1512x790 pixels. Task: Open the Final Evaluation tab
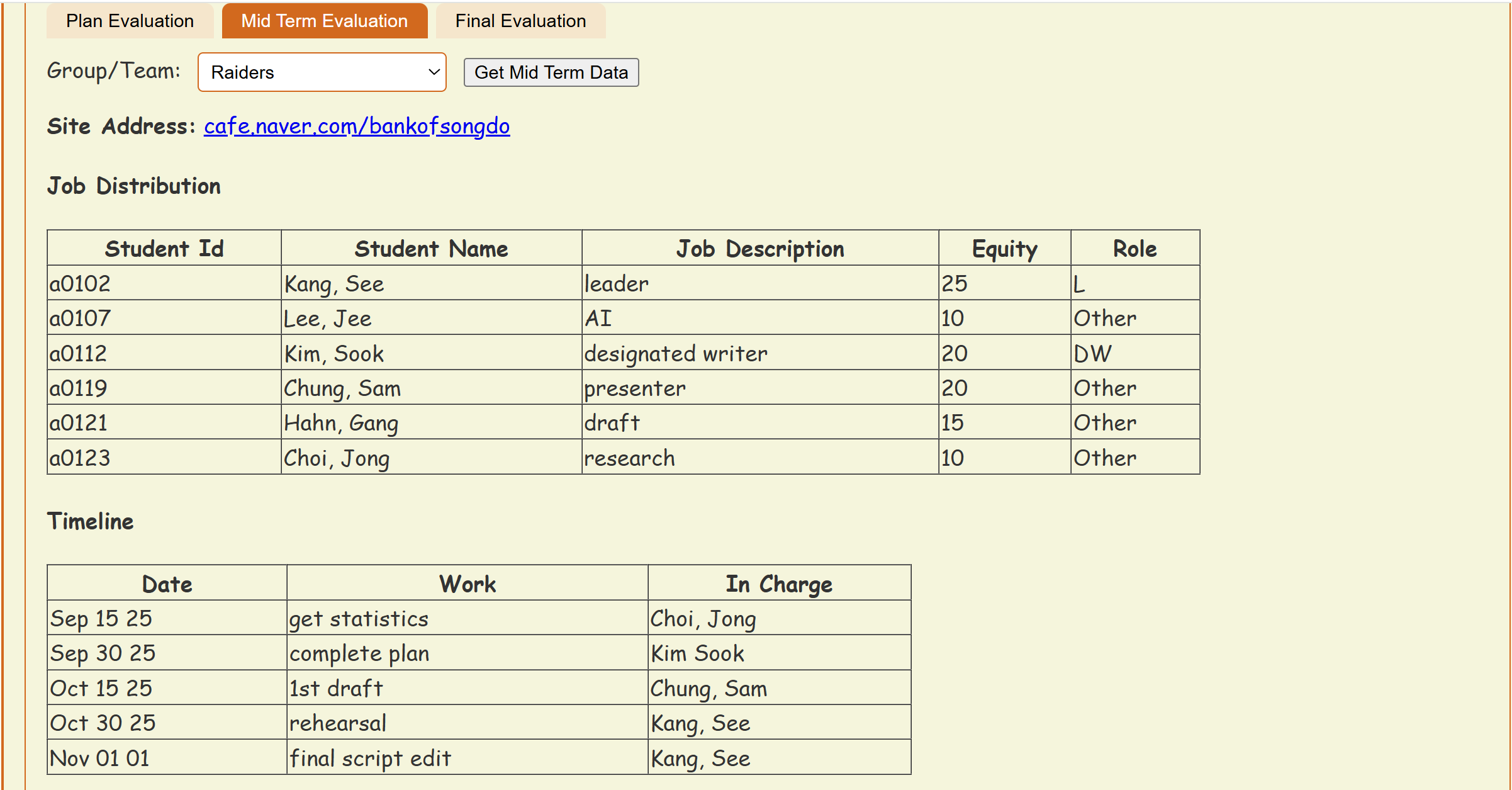click(x=520, y=21)
